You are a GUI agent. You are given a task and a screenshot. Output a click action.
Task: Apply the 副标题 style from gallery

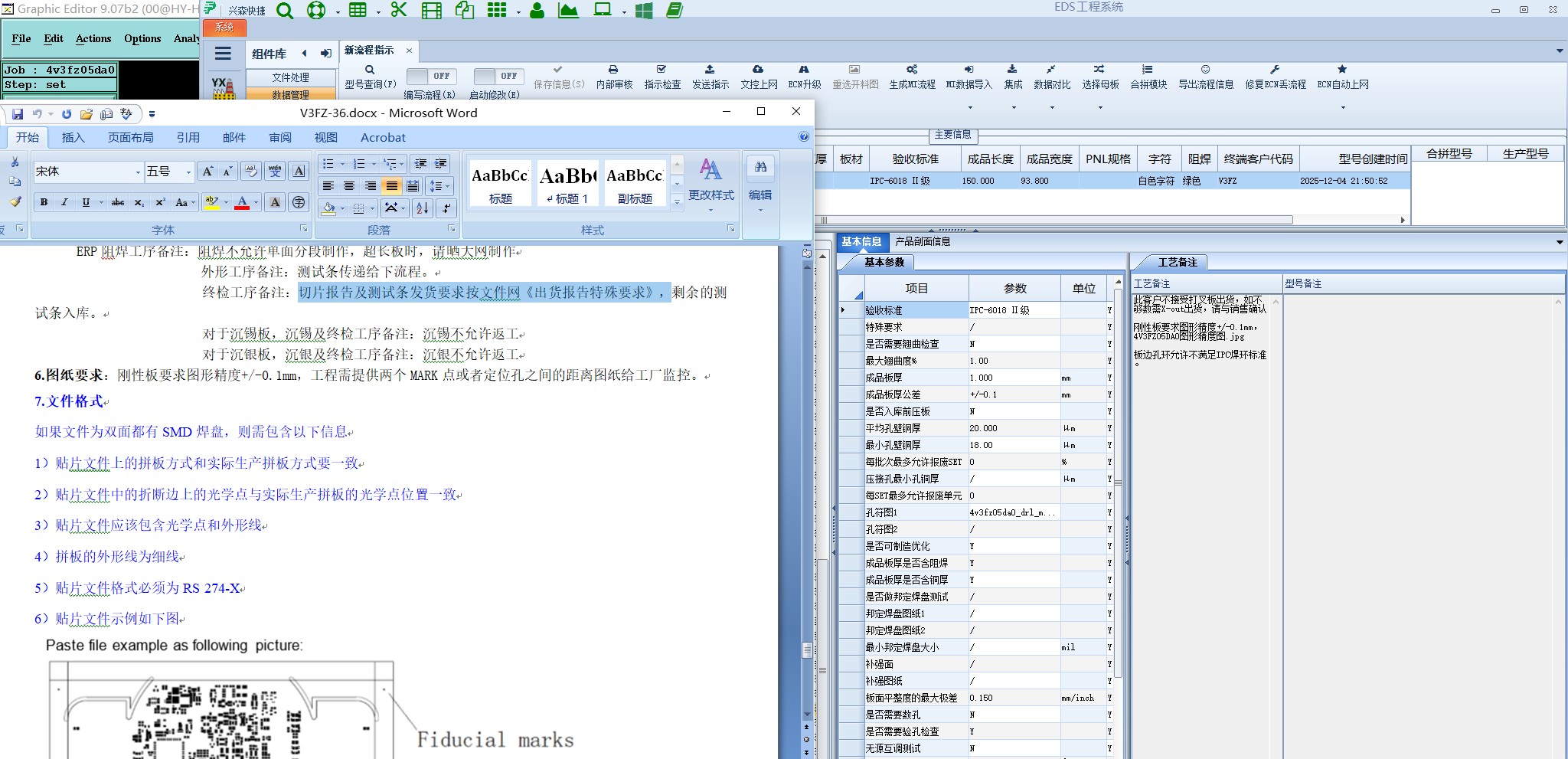tap(635, 184)
